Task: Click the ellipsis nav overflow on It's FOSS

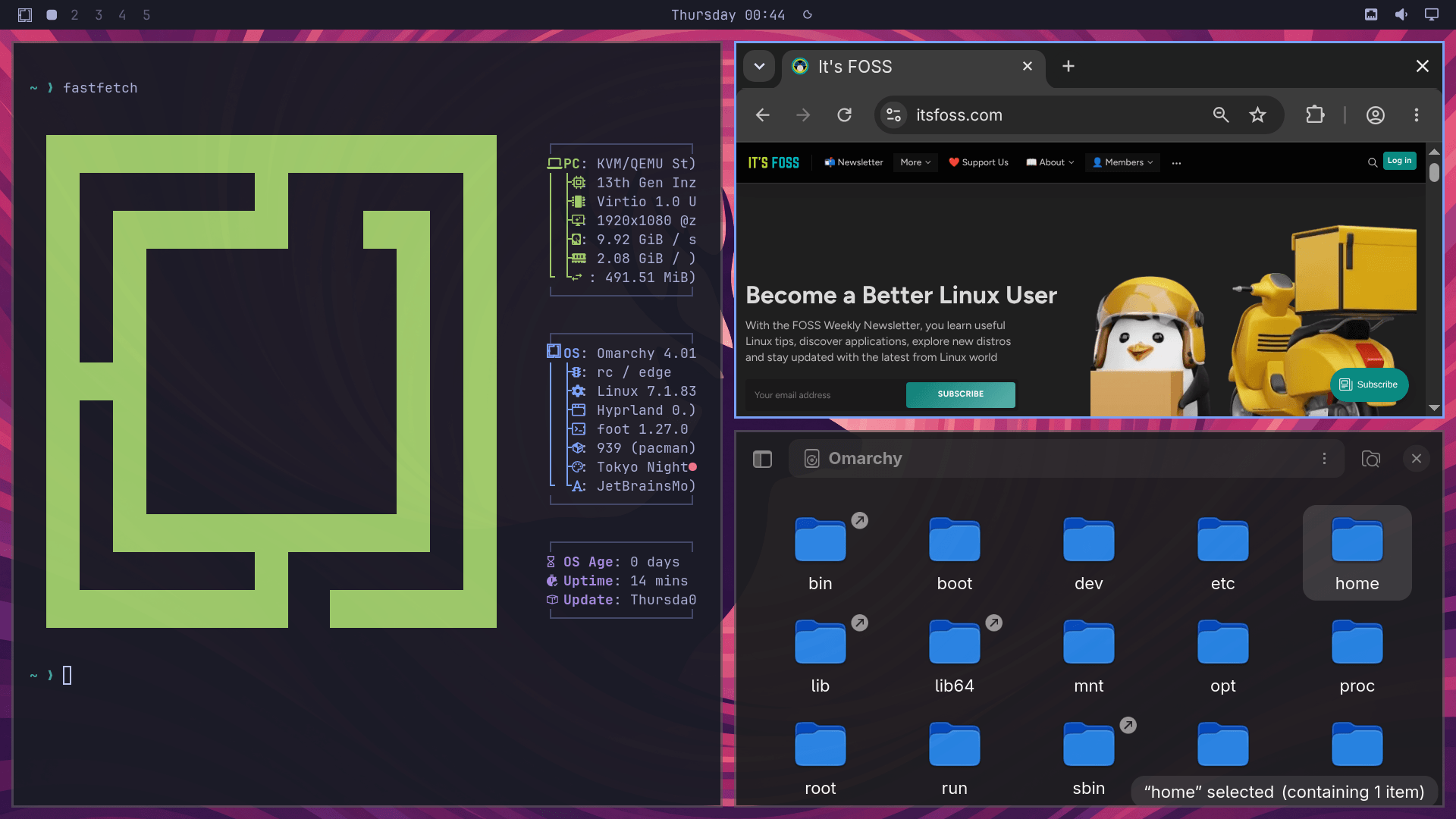Action: pyautogui.click(x=1176, y=163)
